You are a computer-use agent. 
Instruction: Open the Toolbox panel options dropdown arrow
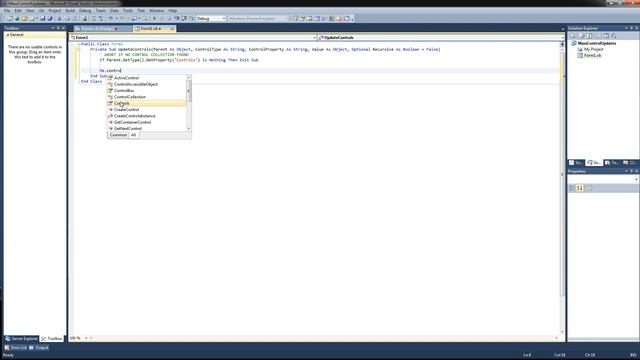coord(53,28)
